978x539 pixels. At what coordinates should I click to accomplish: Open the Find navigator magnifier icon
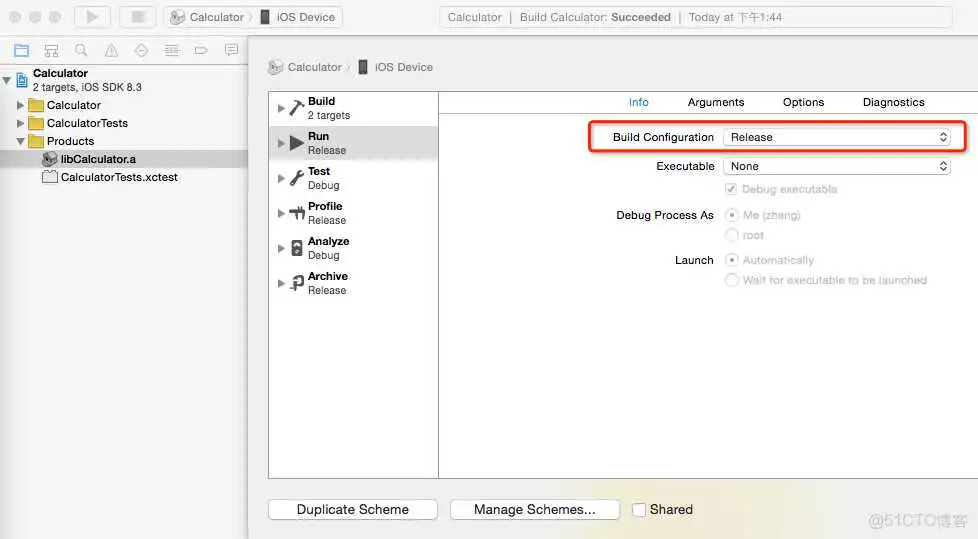81,50
